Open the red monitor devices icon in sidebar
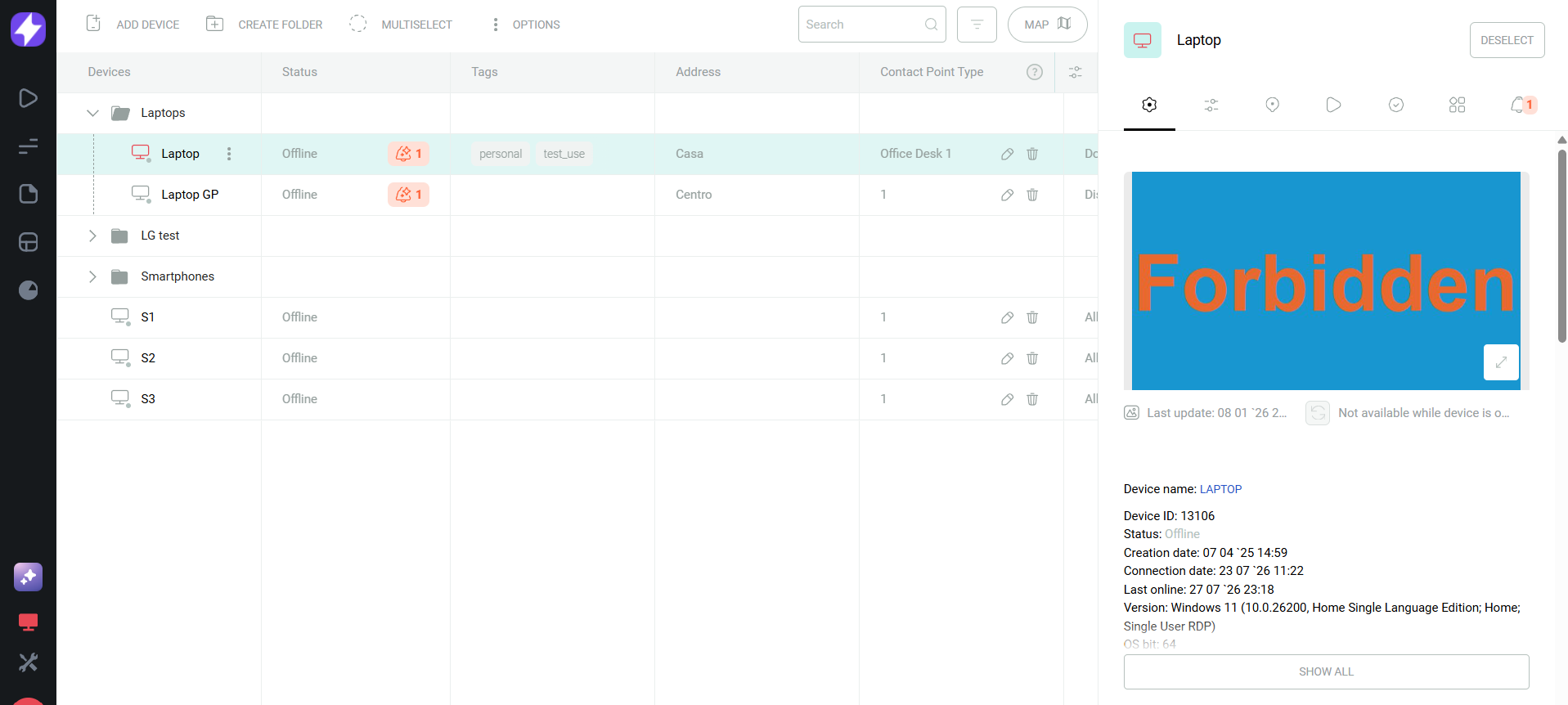 point(28,622)
